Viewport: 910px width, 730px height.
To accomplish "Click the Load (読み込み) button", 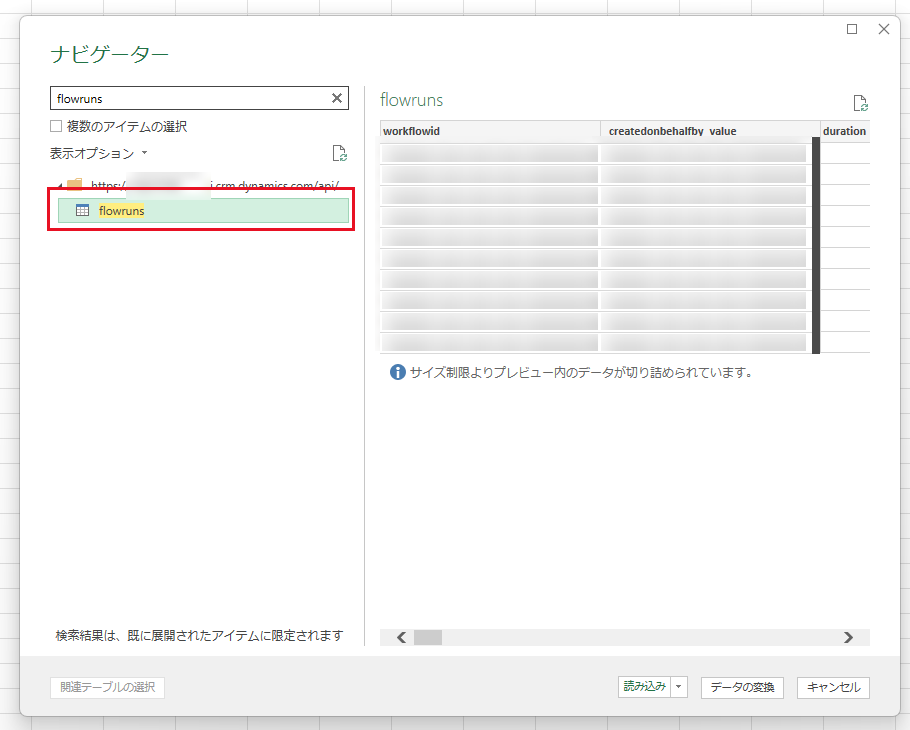I will click(644, 686).
